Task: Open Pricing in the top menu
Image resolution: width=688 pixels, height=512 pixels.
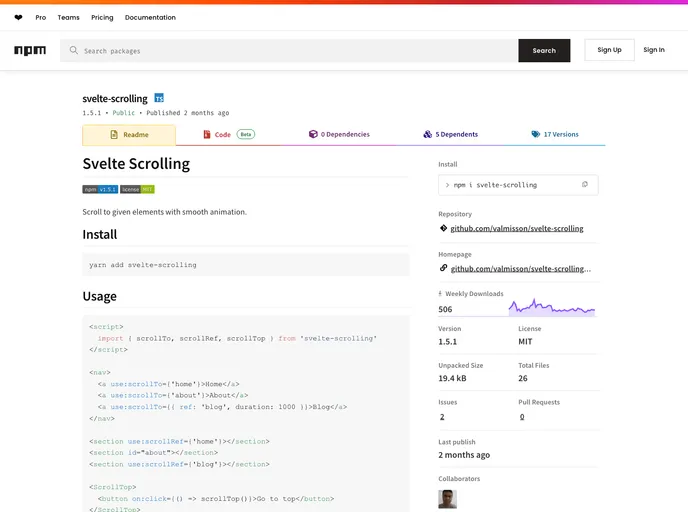Action: [x=102, y=18]
